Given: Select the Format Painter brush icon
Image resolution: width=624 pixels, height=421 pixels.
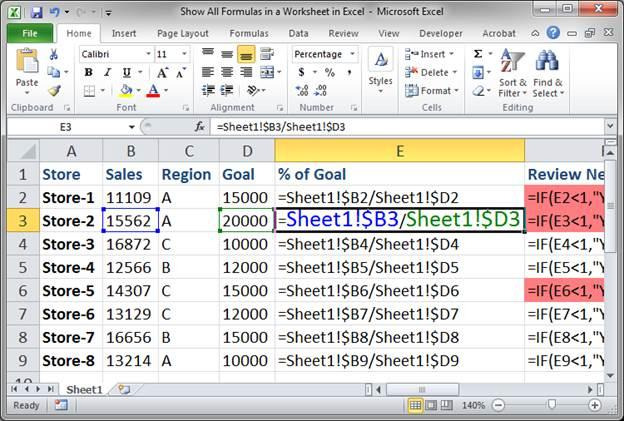Looking at the screenshot, I should tap(55, 91).
